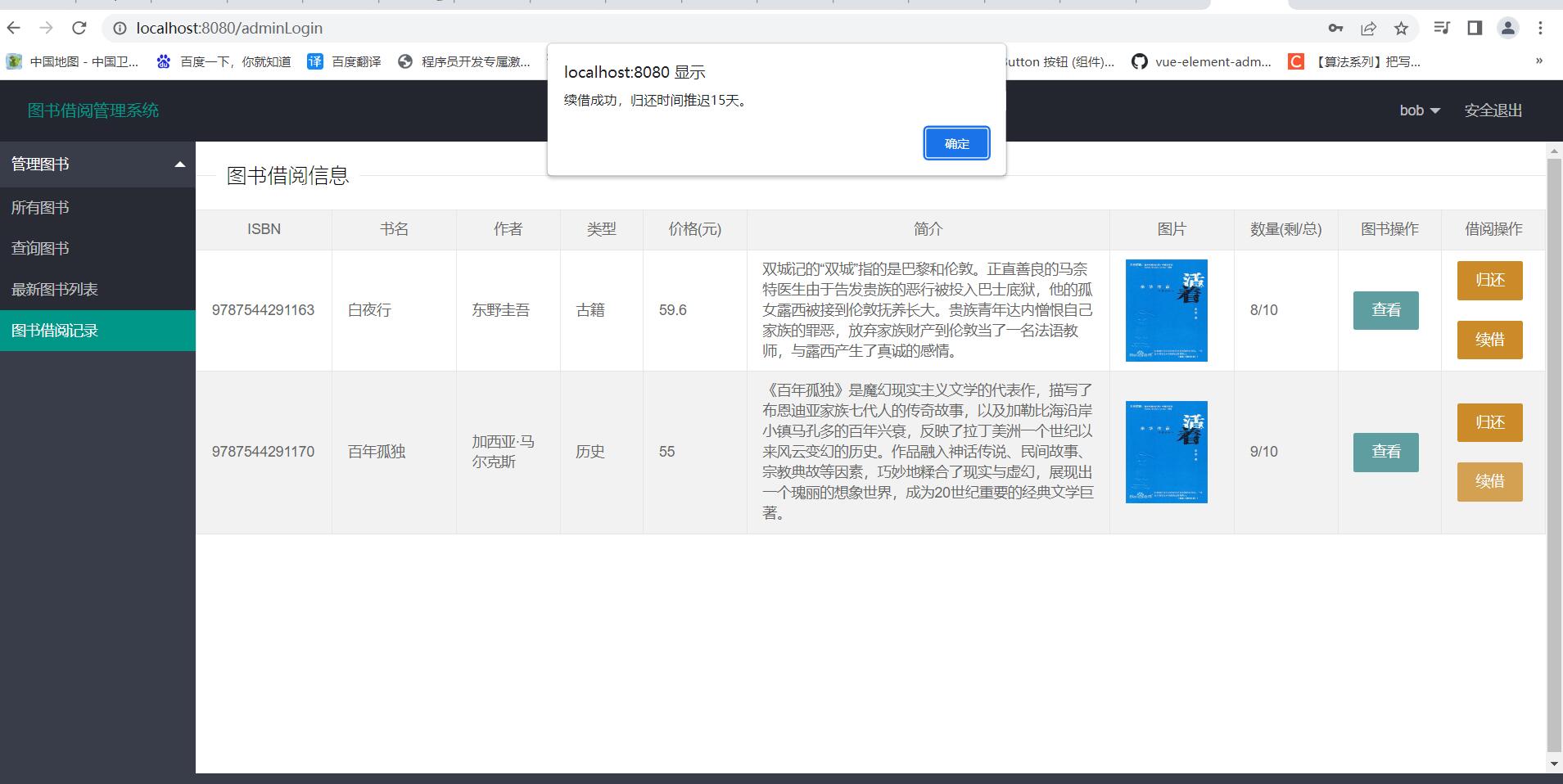Click 安全退出 to log out
This screenshot has width=1563, height=784.
[1493, 110]
